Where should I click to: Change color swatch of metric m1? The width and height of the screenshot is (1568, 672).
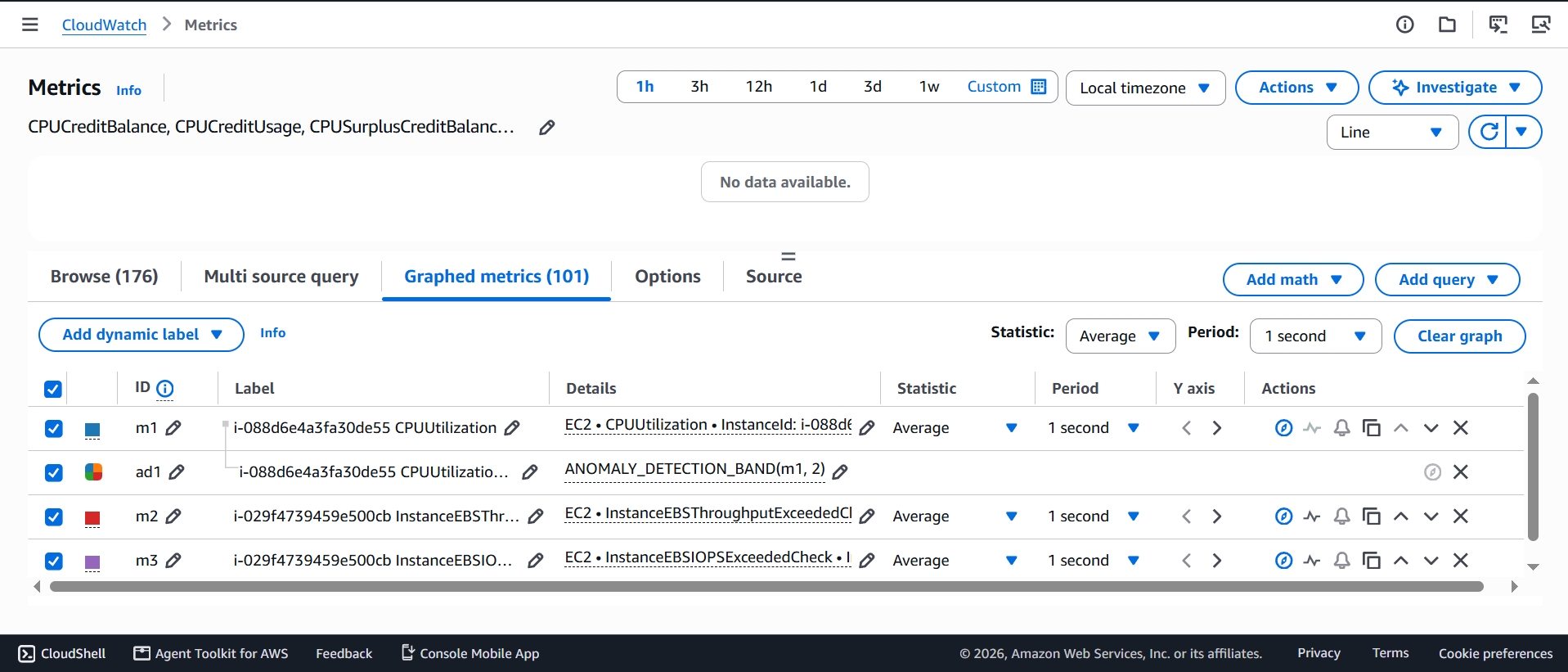pyautogui.click(x=92, y=429)
